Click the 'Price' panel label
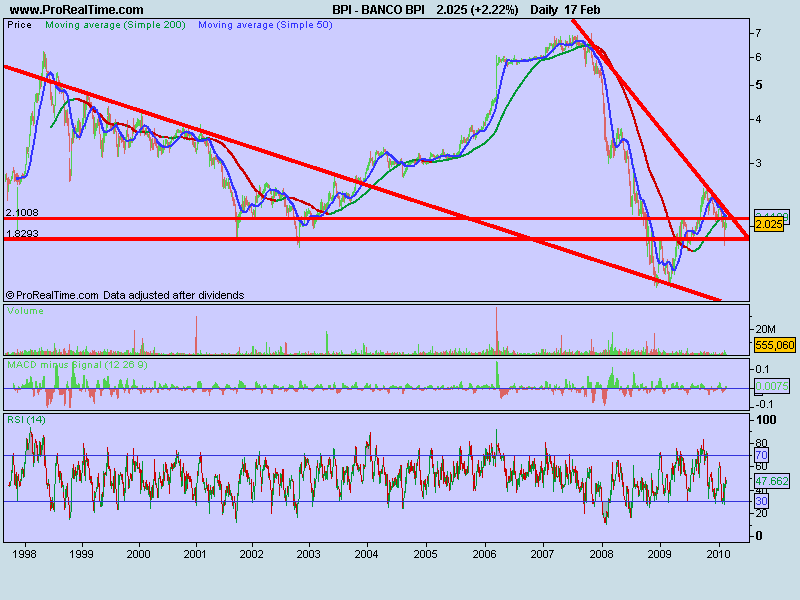Screen dimensions: 800x600 (x=19, y=25)
